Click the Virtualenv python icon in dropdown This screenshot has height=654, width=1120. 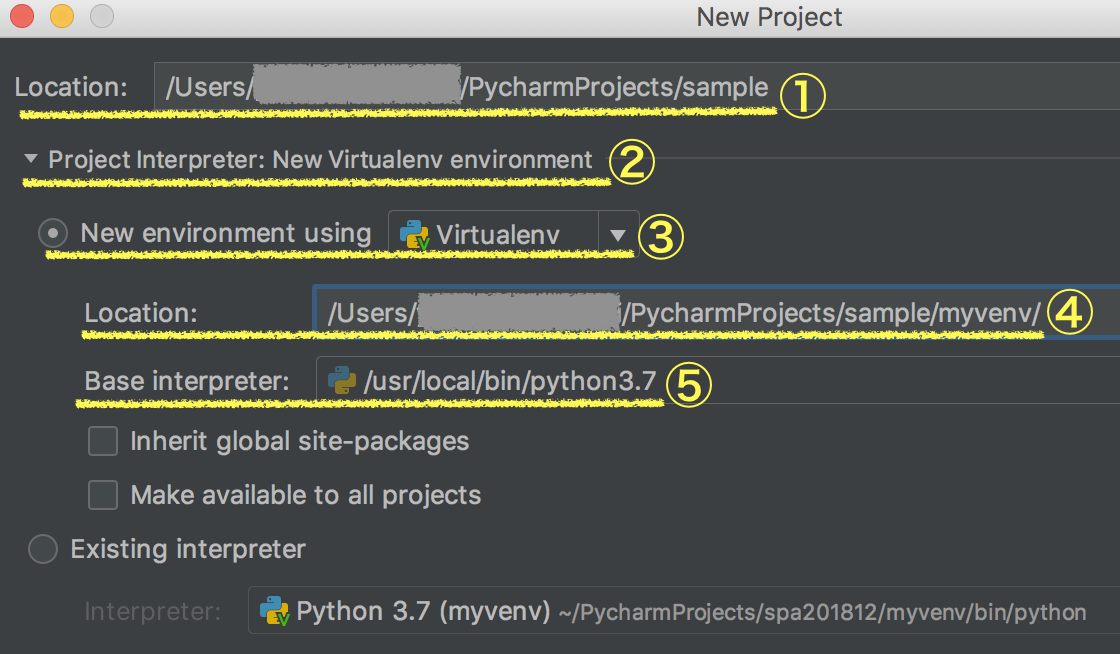(x=414, y=234)
